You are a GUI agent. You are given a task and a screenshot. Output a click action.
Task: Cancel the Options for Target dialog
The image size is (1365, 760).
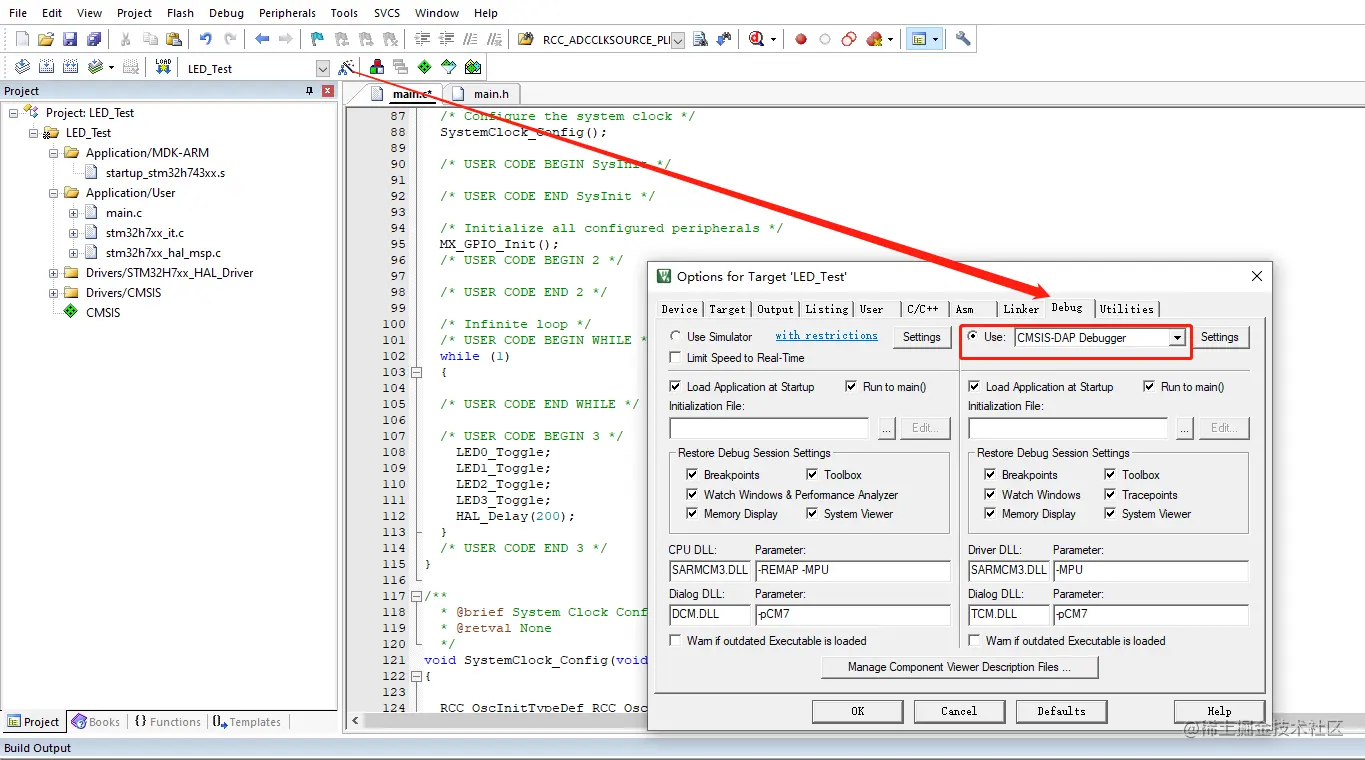(x=959, y=711)
